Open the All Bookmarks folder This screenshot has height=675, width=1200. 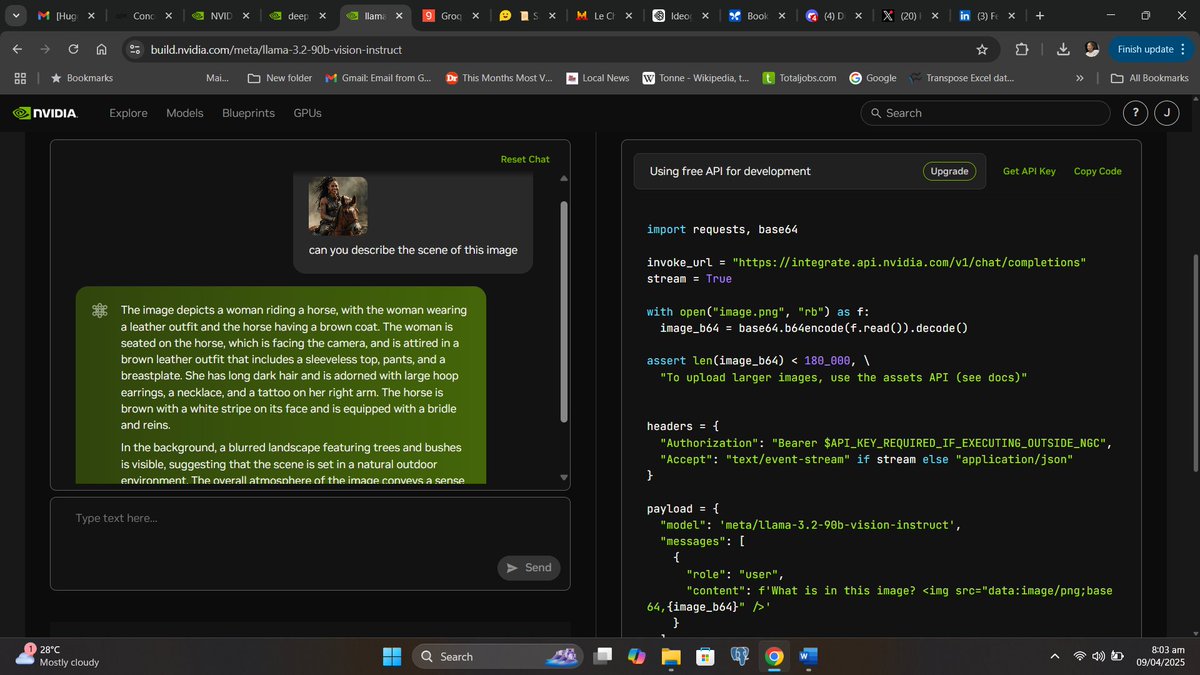[x=1150, y=78]
